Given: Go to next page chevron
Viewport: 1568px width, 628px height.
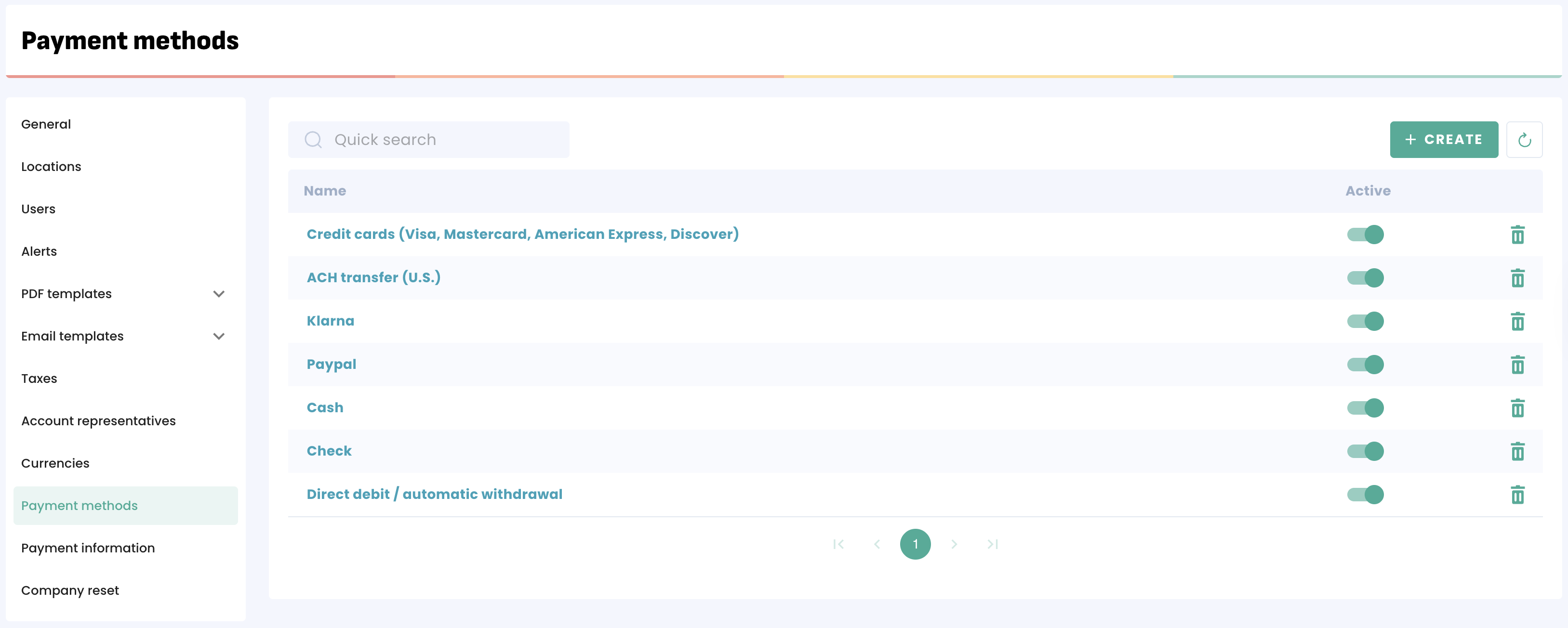Looking at the screenshot, I should (x=954, y=544).
